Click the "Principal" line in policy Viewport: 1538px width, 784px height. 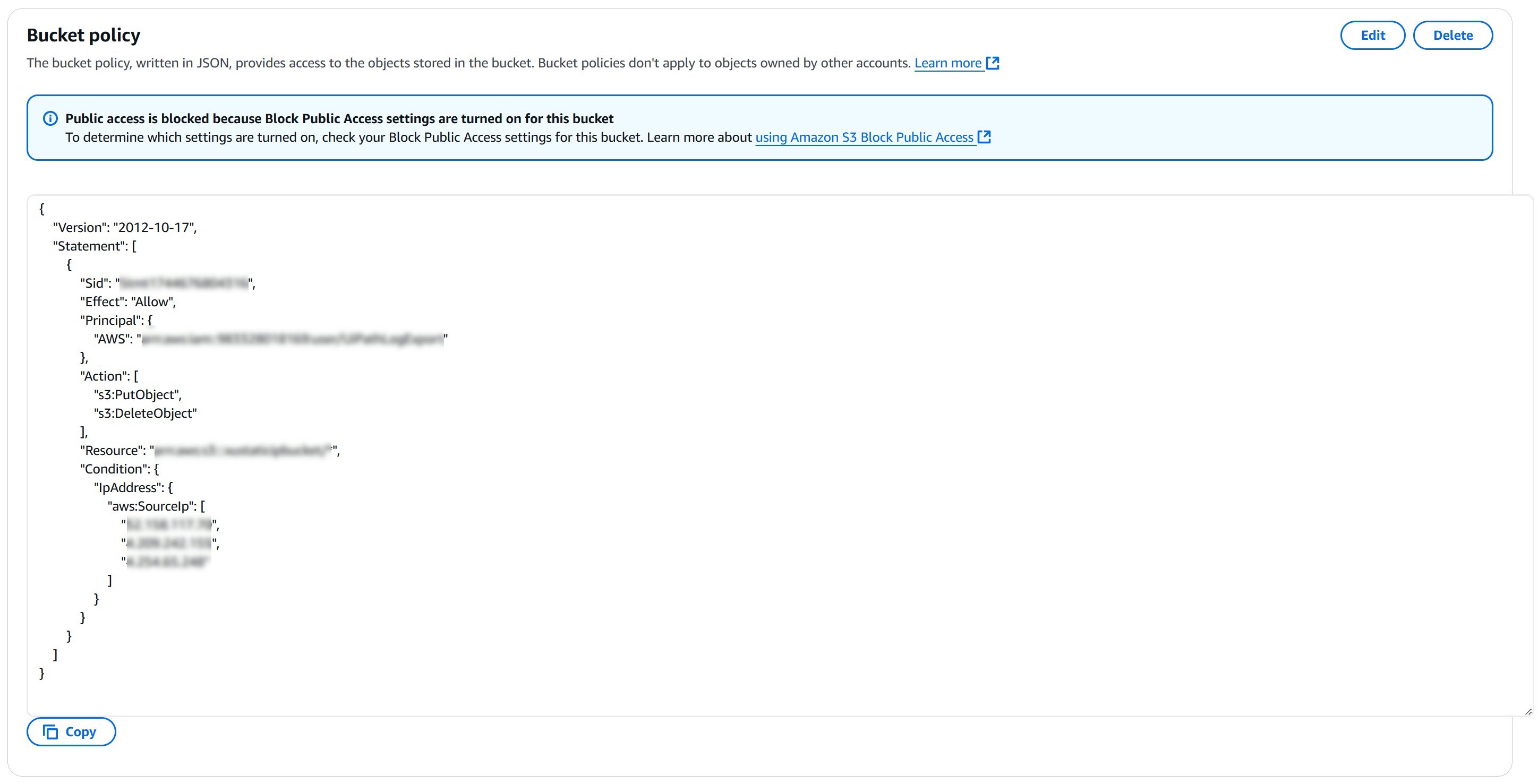116,321
